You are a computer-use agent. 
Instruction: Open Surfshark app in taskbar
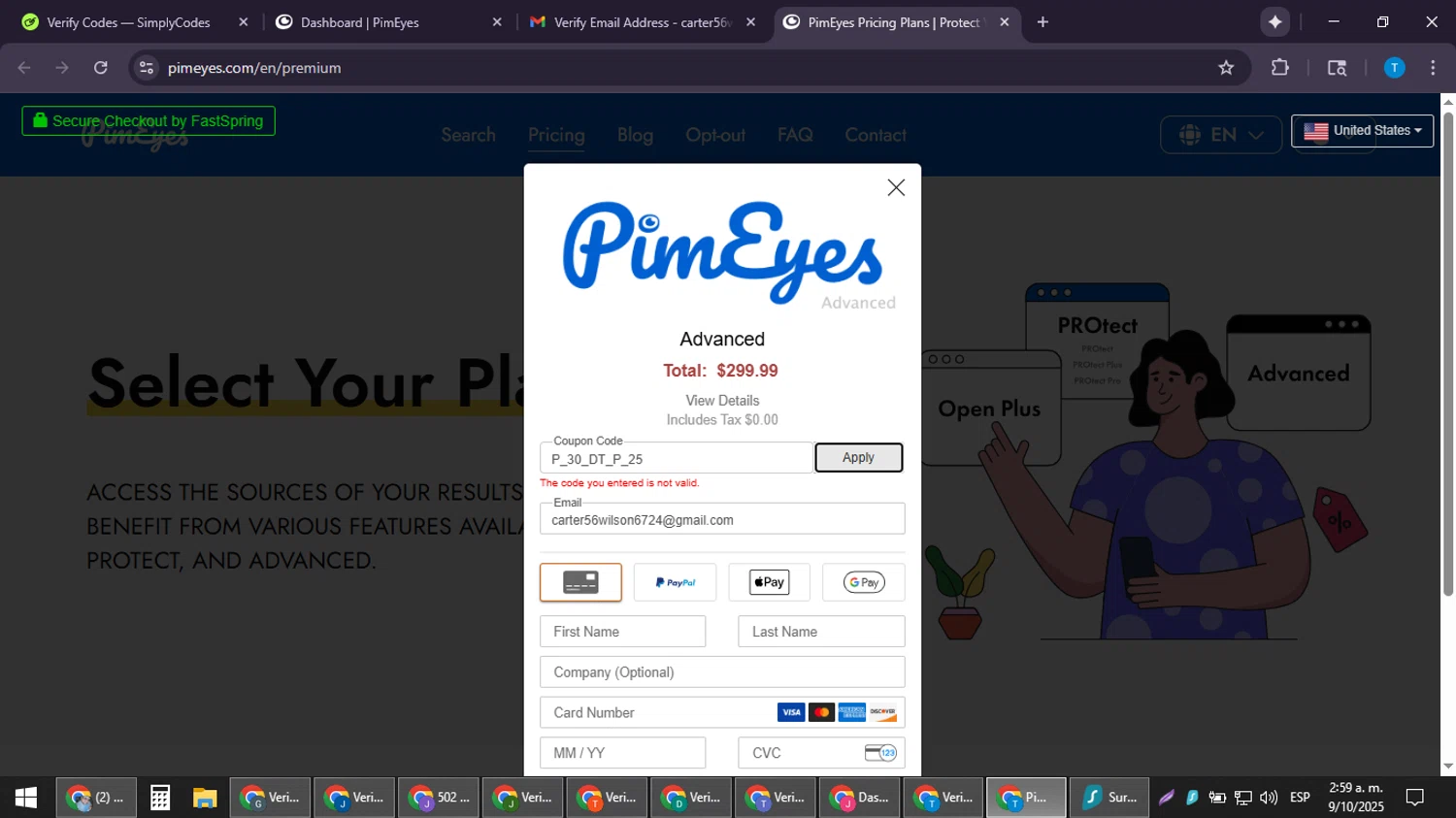[x=1109, y=798]
